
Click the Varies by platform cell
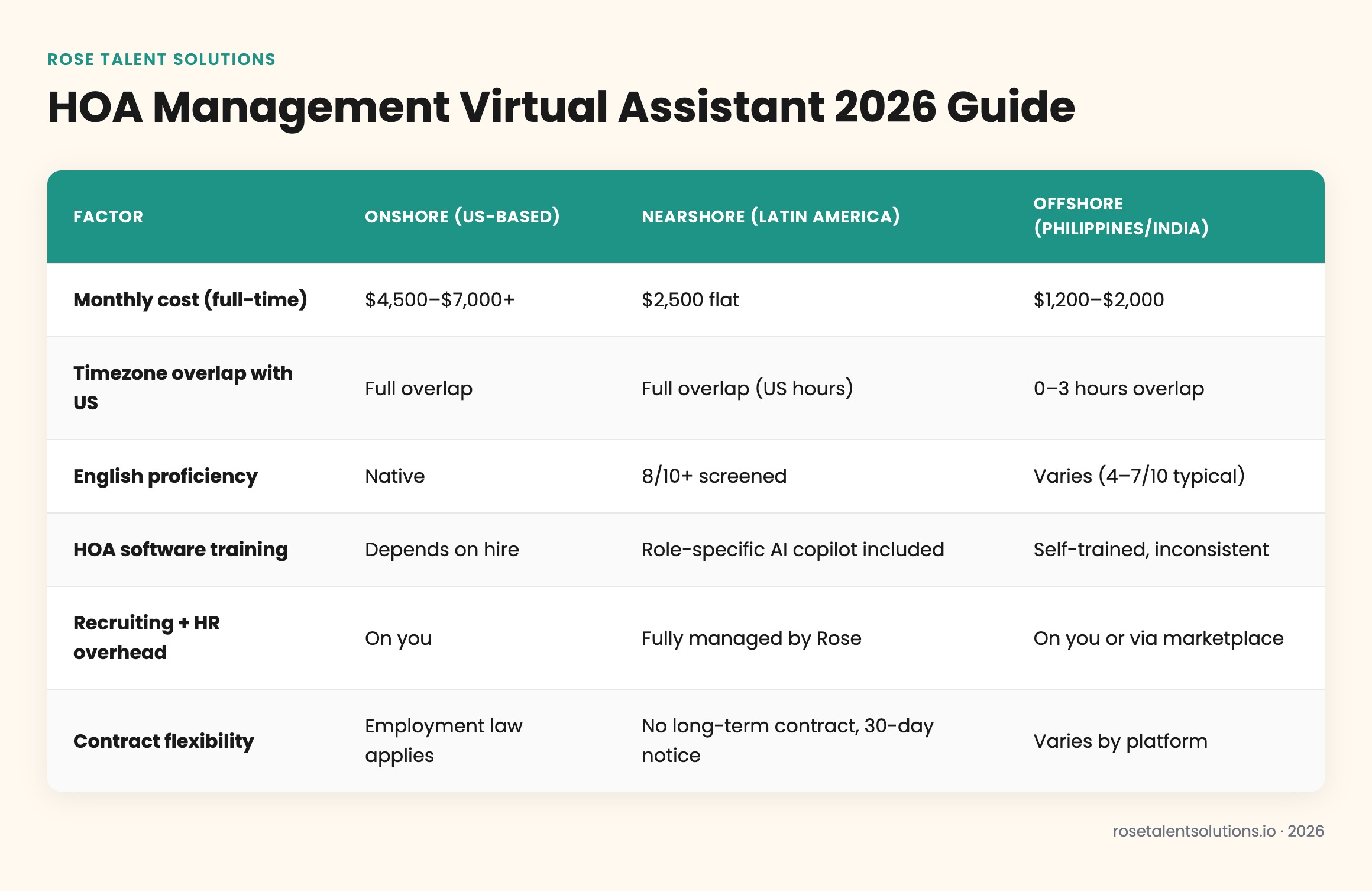point(1121,741)
